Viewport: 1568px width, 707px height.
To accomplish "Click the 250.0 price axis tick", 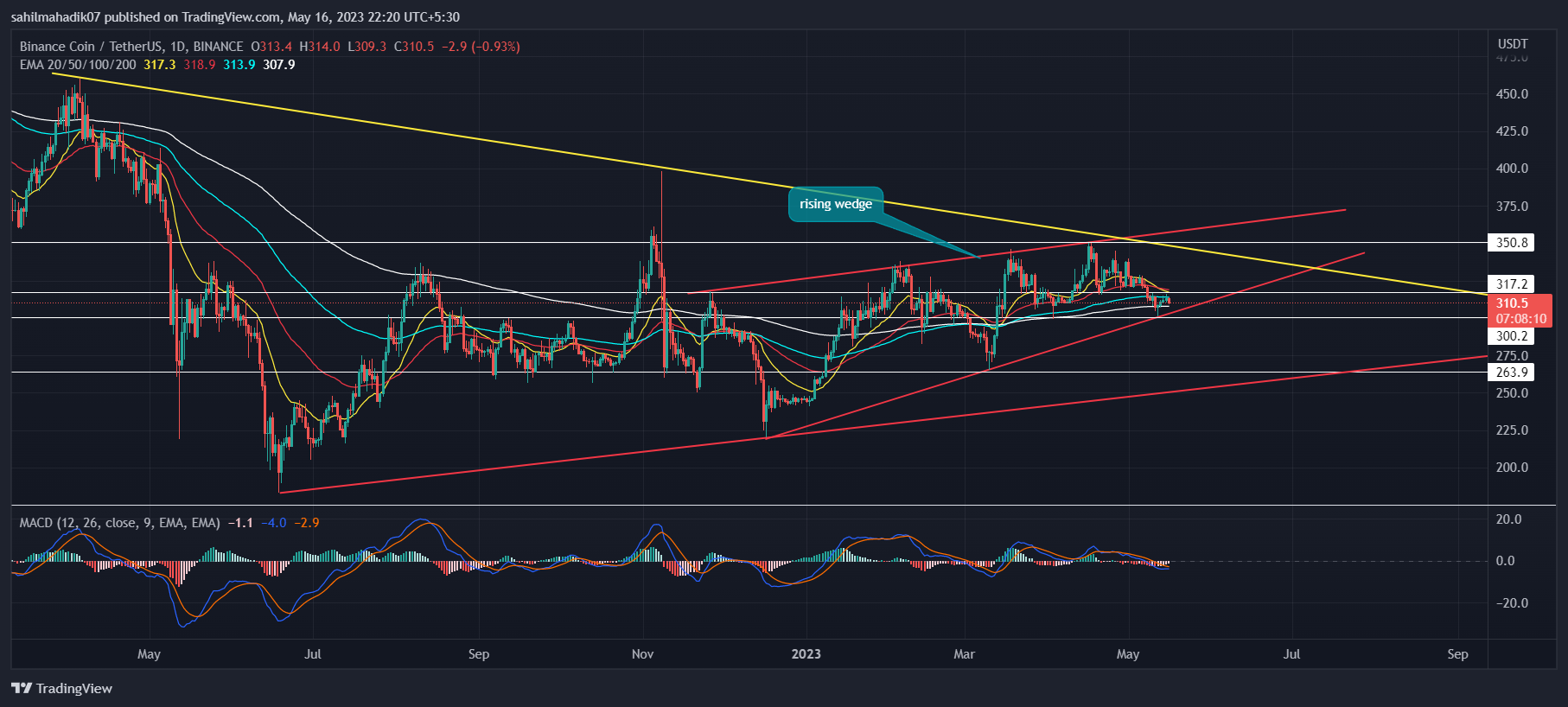I will click(1513, 392).
